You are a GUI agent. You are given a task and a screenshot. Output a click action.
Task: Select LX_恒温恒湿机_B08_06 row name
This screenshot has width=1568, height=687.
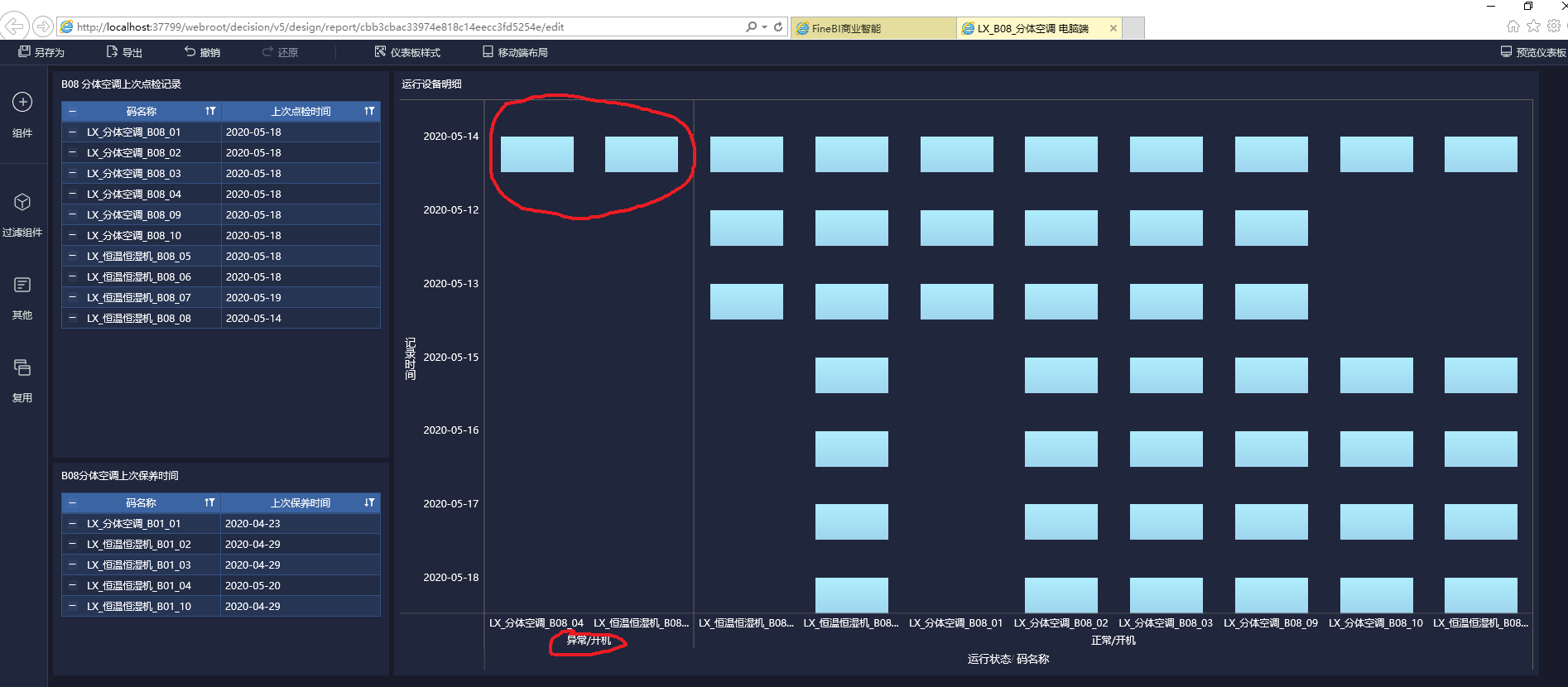click(139, 276)
